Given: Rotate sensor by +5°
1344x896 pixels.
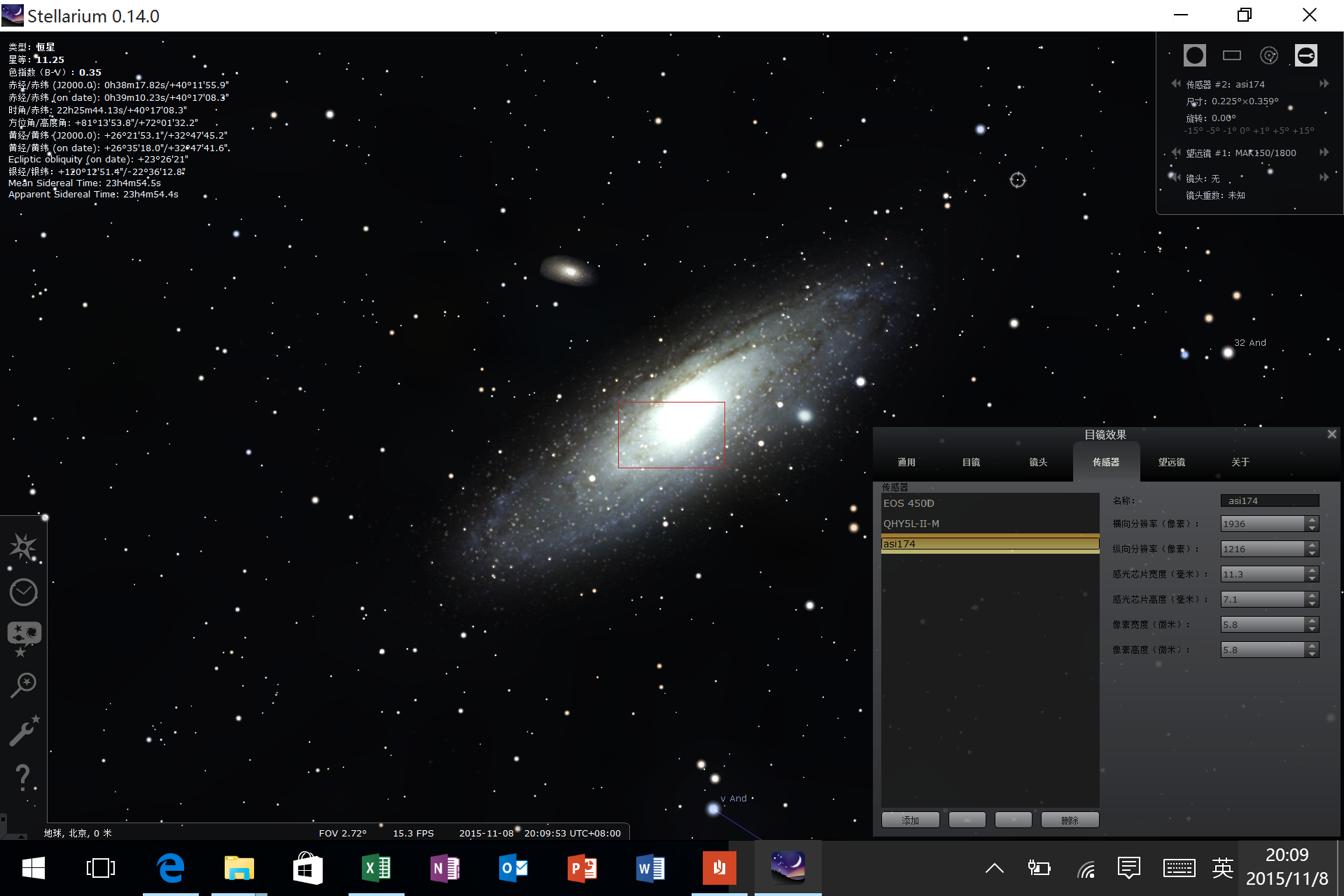Looking at the screenshot, I should pyautogui.click(x=1280, y=131).
